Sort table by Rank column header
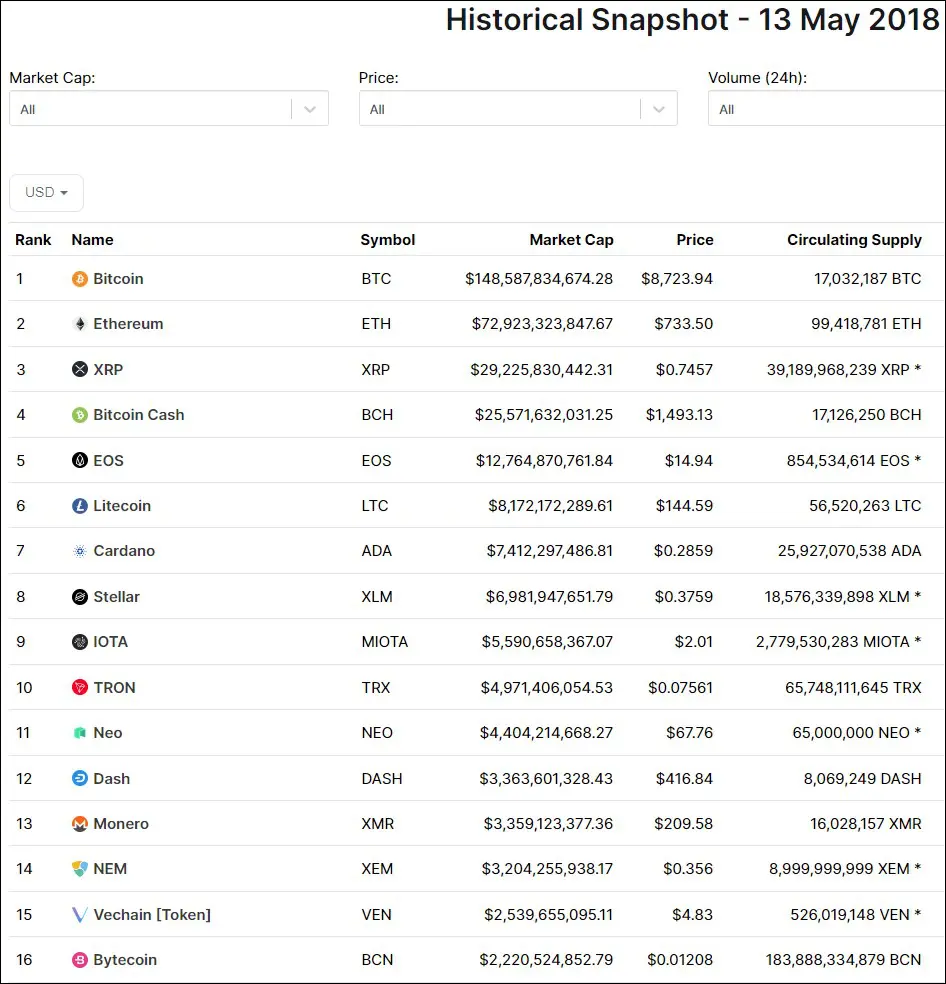946x984 pixels. coord(33,240)
